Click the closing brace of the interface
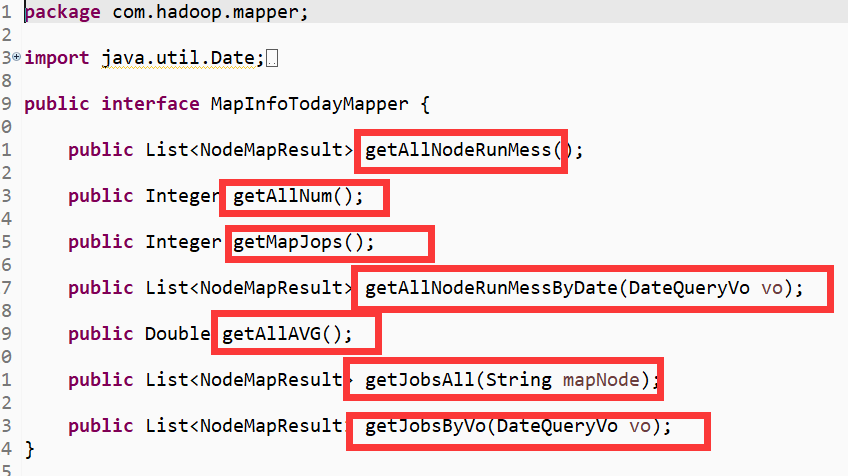 29,448
